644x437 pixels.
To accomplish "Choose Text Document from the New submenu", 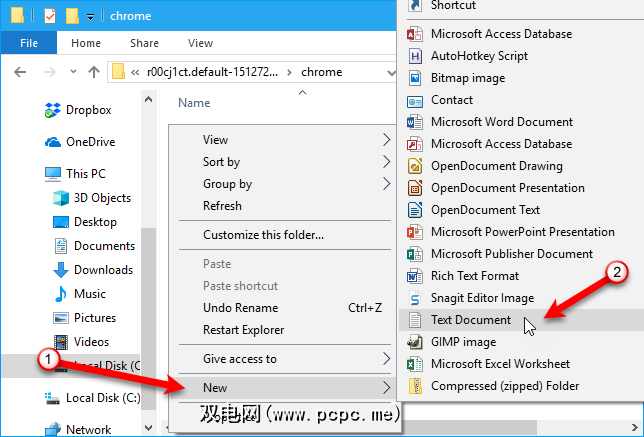I will tap(471, 320).
